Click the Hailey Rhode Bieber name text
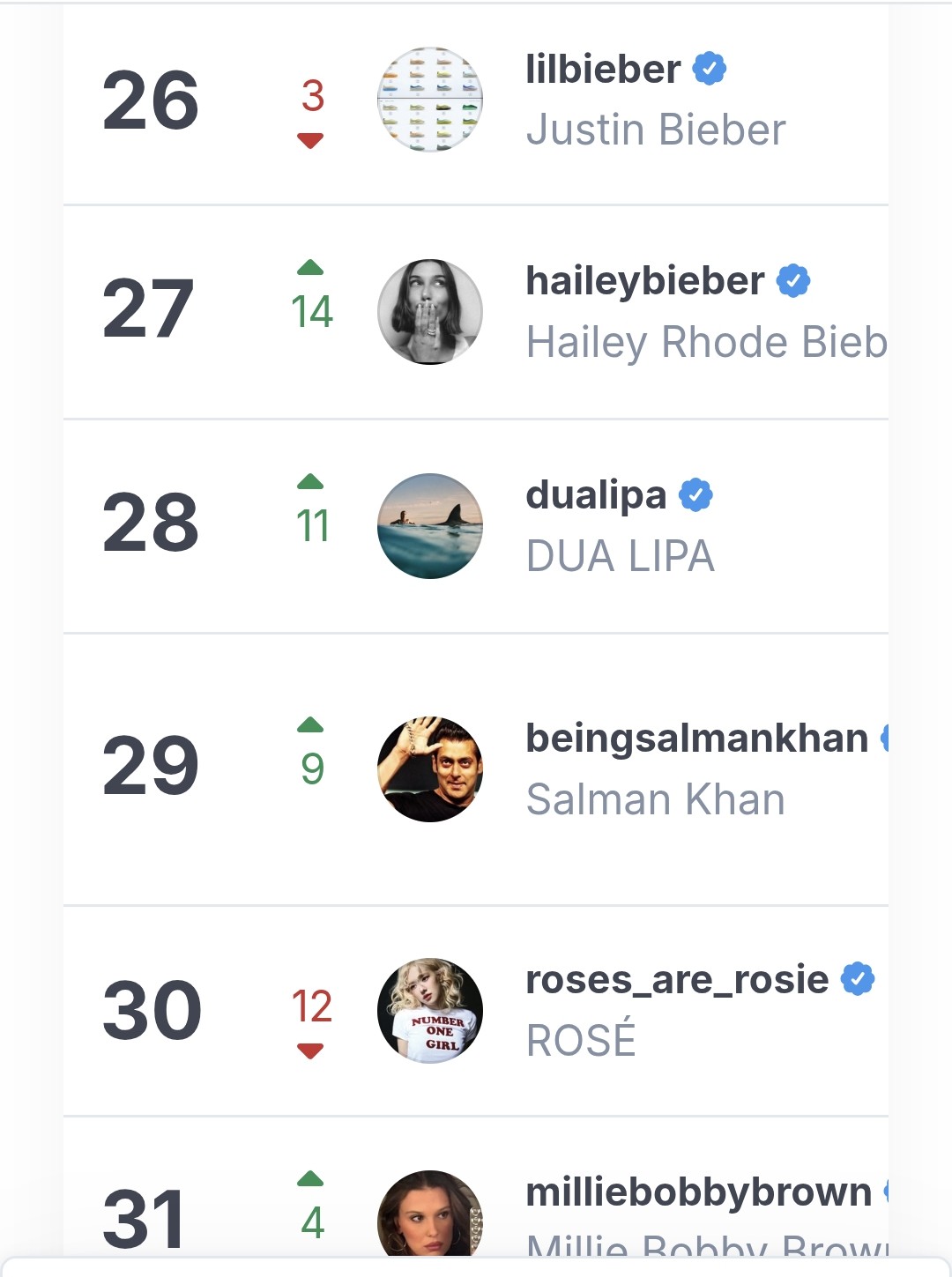This screenshot has height=1277, width=952. 705,342
